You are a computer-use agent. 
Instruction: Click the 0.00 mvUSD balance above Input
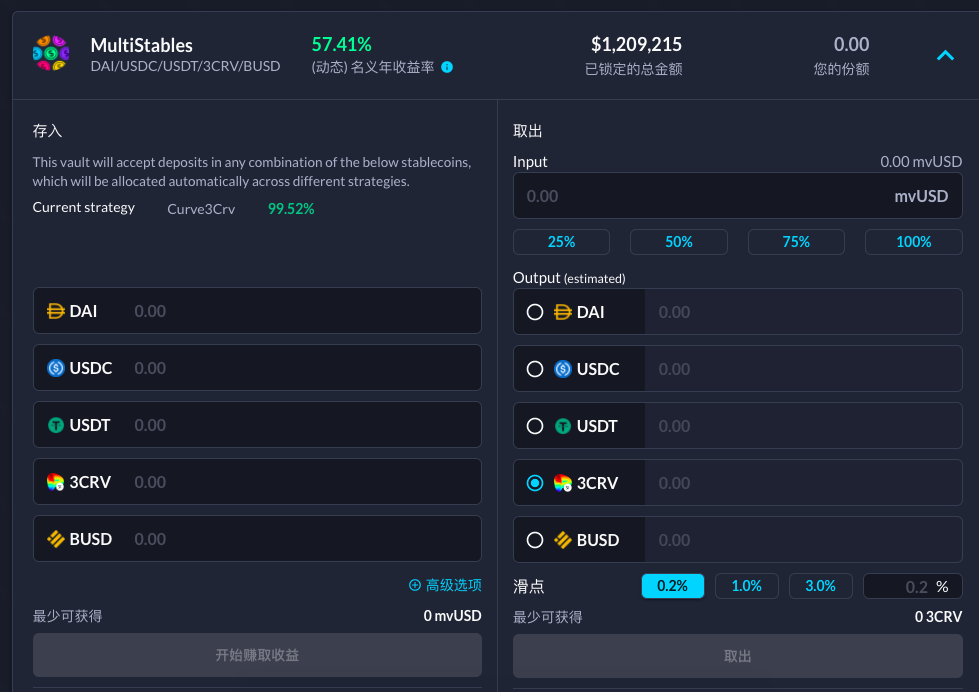tap(921, 162)
